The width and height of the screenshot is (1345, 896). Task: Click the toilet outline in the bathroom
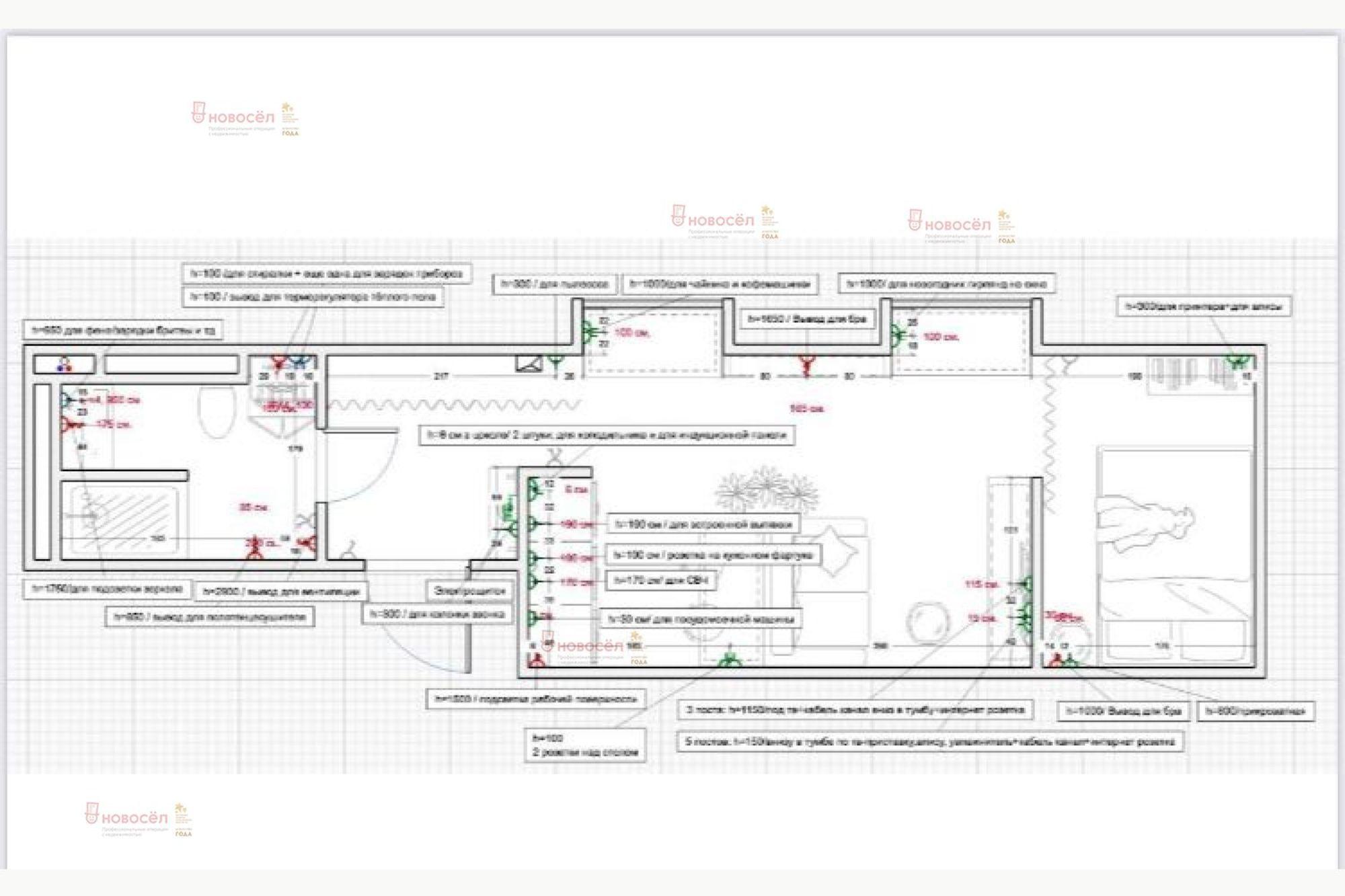pyautogui.click(x=217, y=412)
